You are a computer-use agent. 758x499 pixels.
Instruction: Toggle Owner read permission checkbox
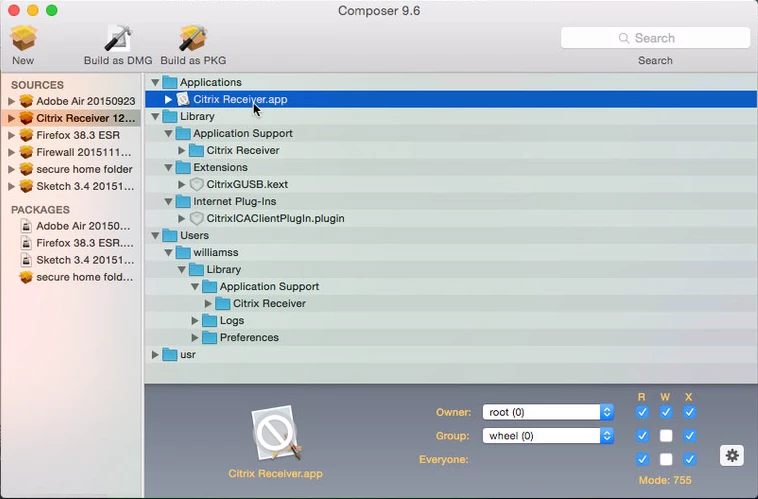642,412
